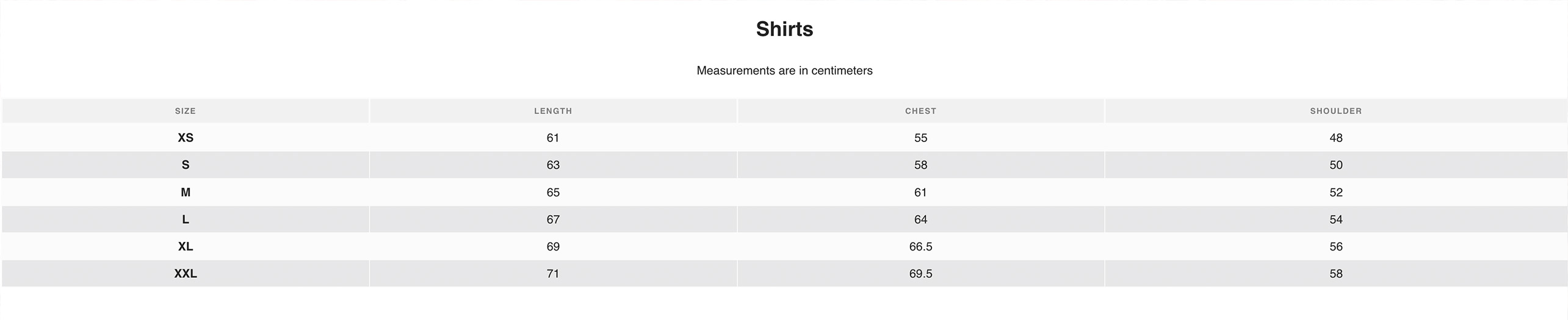The width and height of the screenshot is (1568, 320).
Task: Click the L size row label
Action: (186, 219)
